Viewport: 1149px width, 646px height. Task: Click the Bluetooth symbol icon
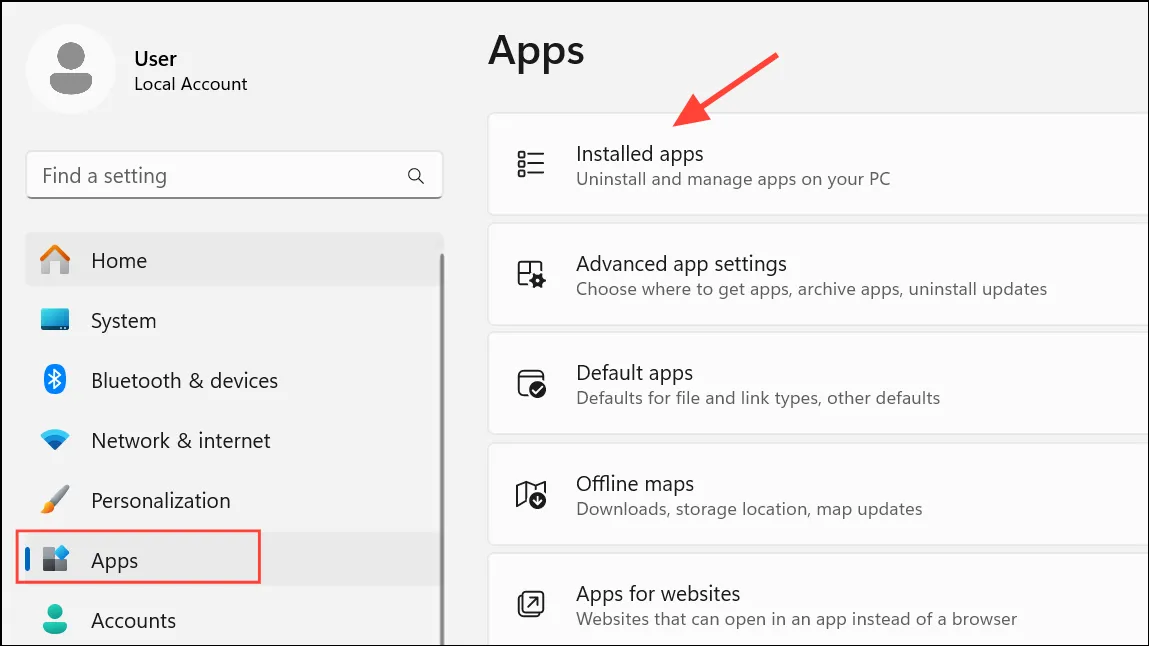tap(55, 380)
